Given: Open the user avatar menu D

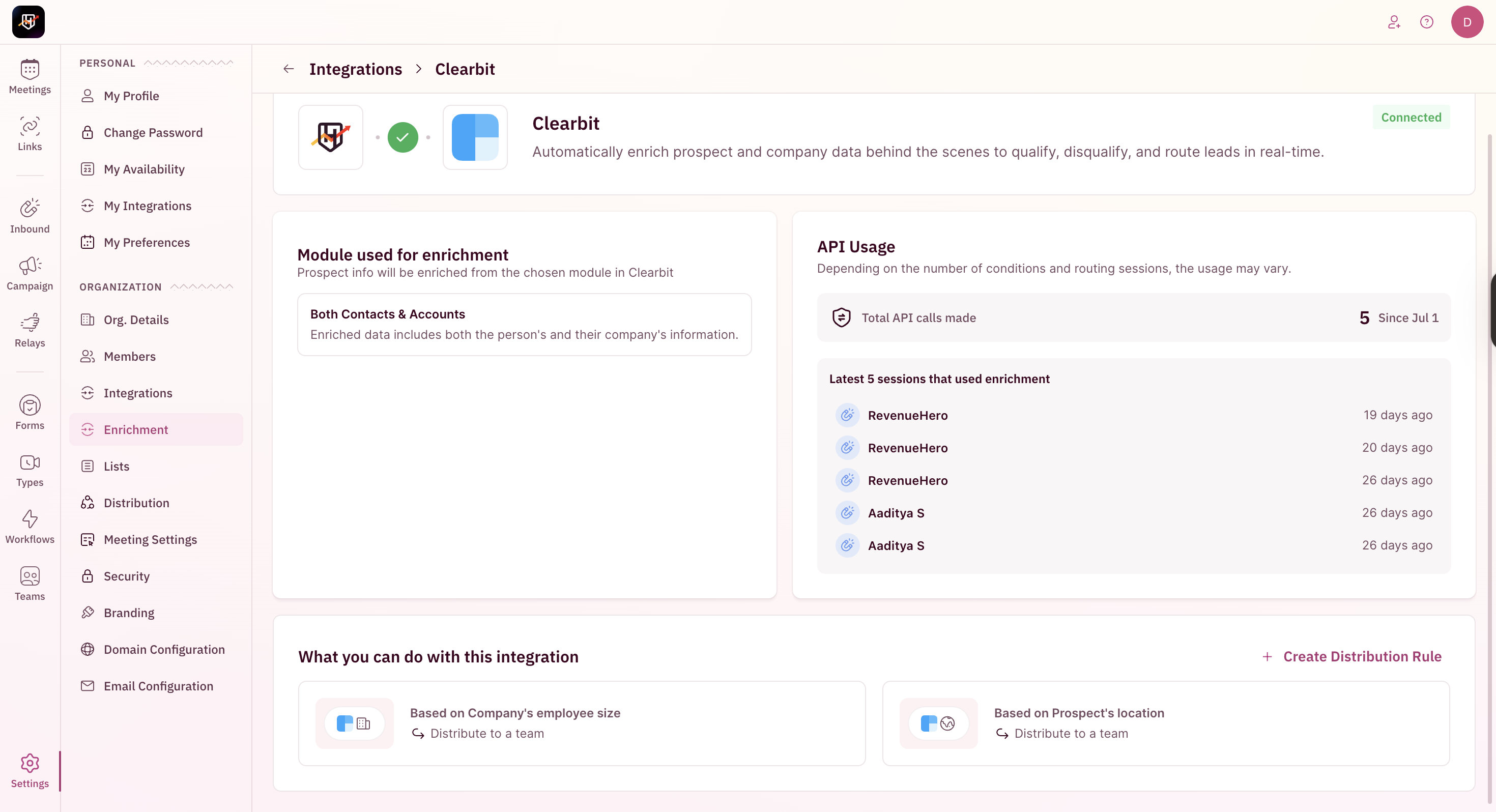Looking at the screenshot, I should [1467, 22].
